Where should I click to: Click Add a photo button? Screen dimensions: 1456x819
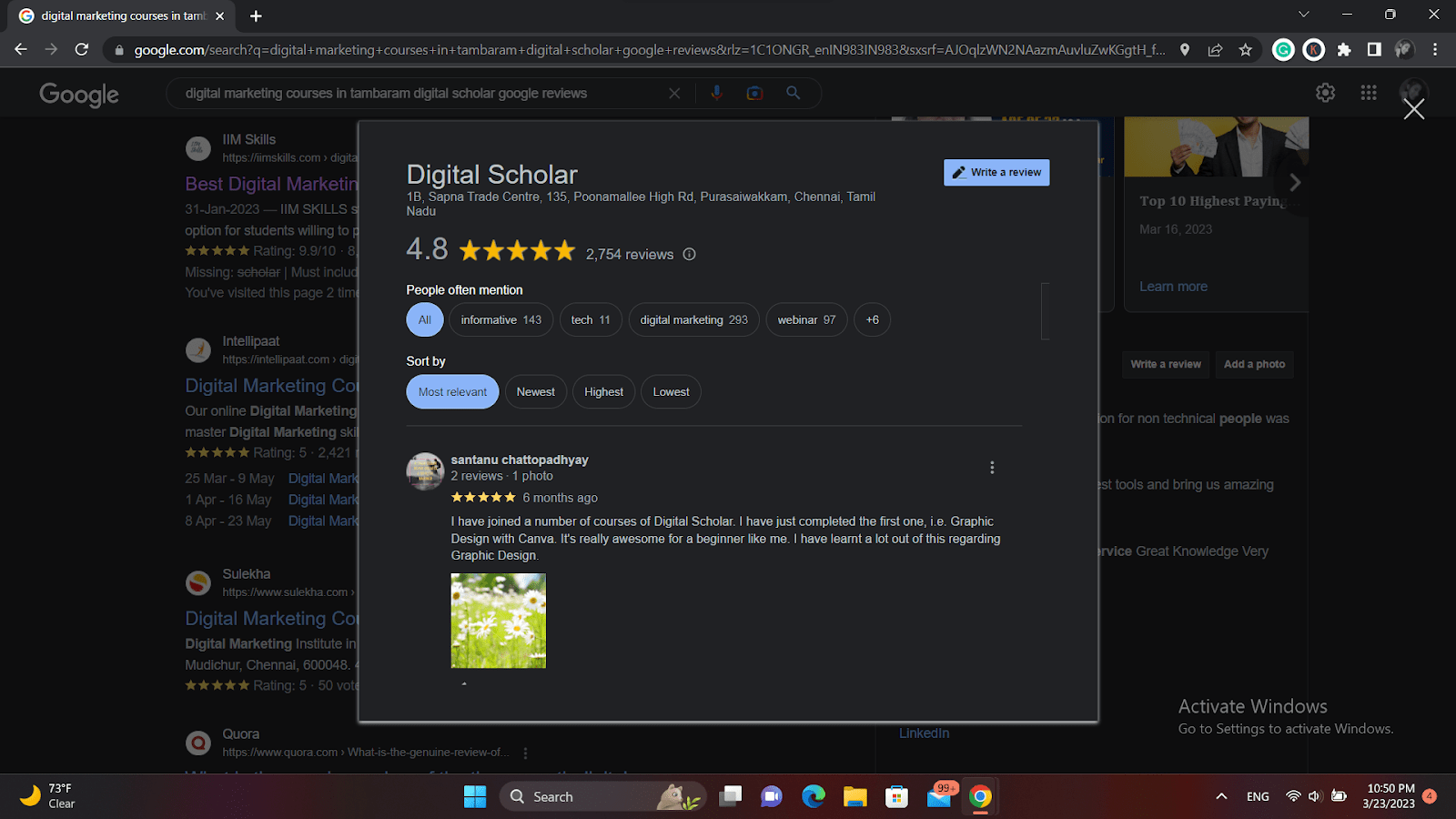tap(1254, 364)
